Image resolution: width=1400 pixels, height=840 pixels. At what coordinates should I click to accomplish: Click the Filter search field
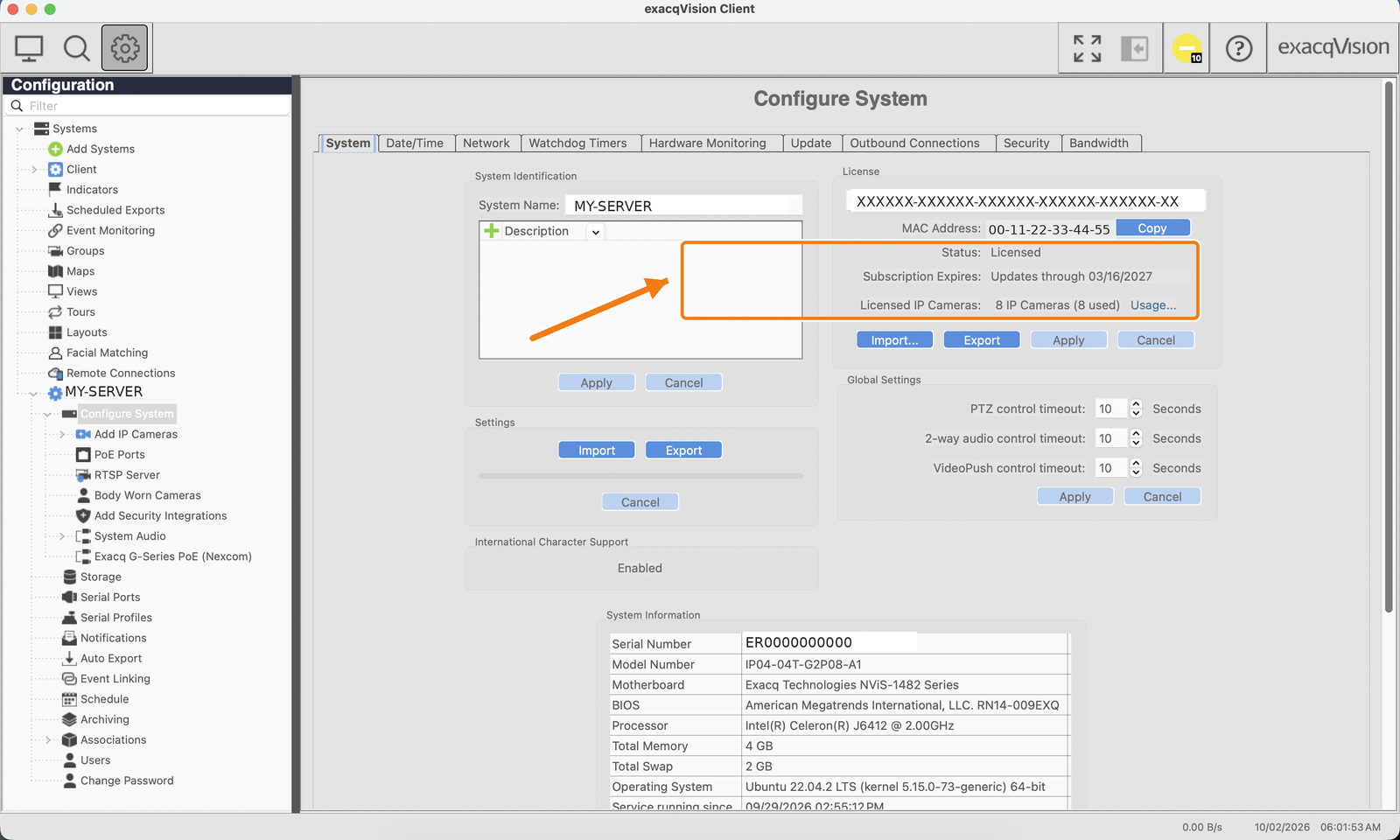click(149, 106)
